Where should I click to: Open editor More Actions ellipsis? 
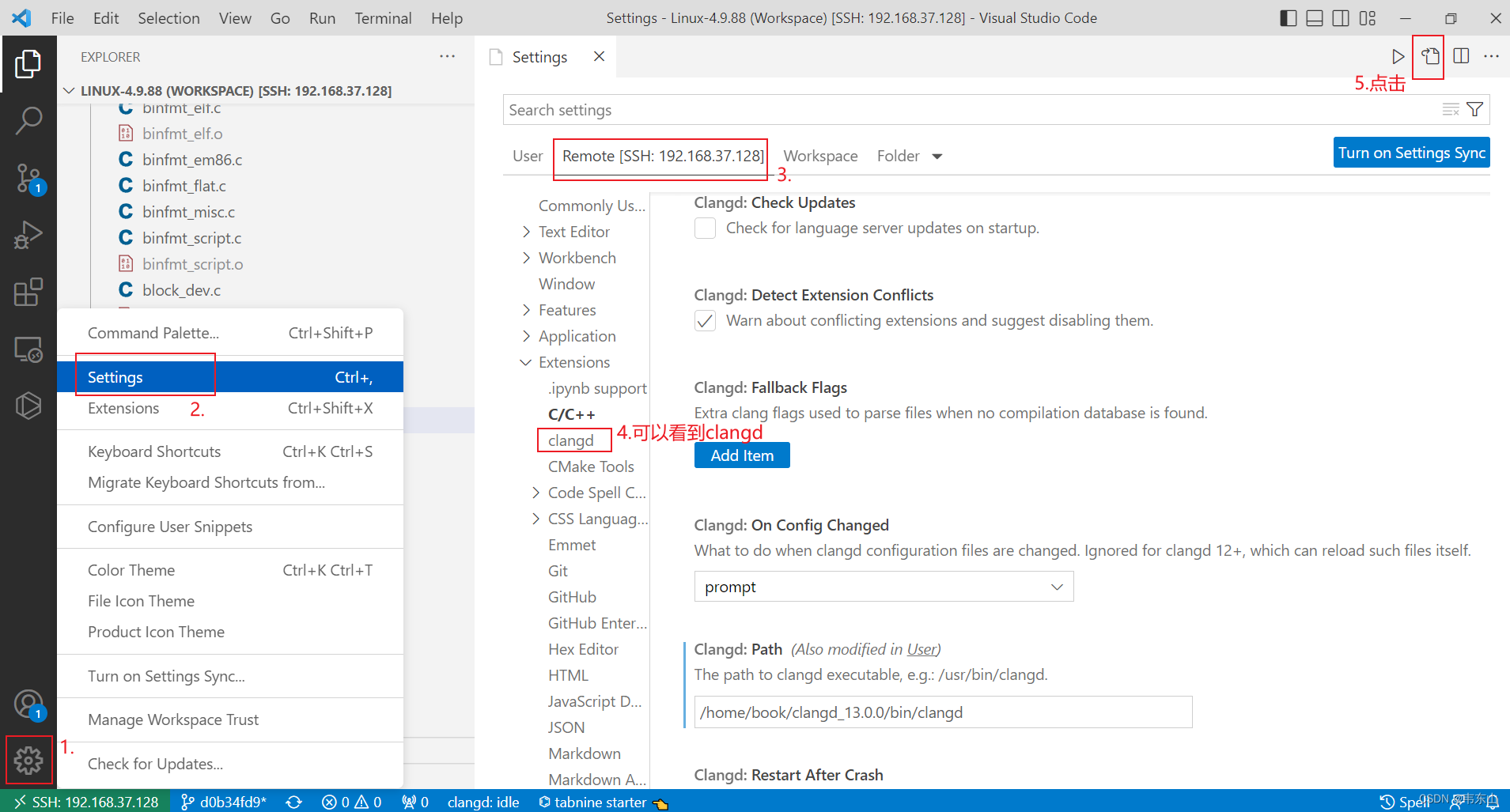1491,56
